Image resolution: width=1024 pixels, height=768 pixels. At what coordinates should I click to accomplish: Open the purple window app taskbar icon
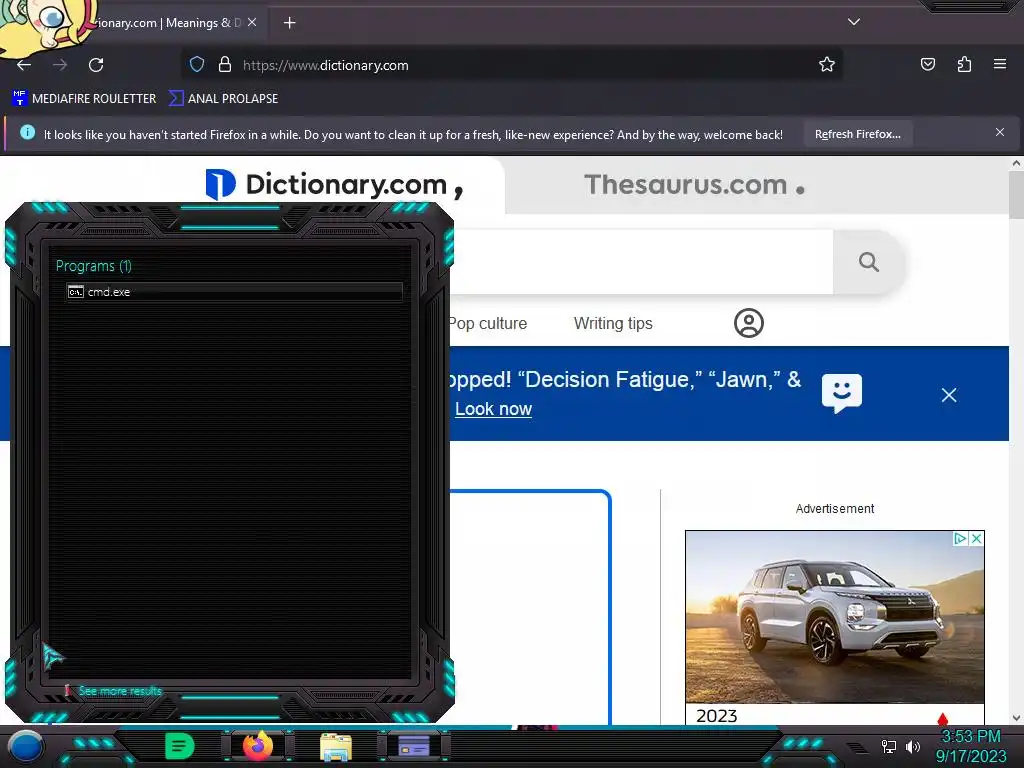[x=413, y=746]
